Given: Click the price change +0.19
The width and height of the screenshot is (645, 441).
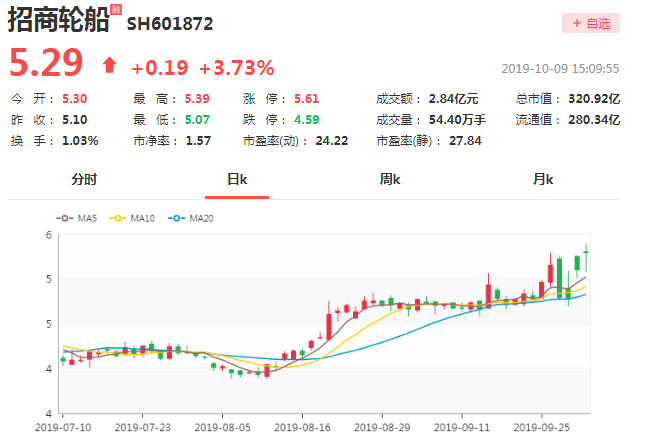Looking at the screenshot, I should click(160, 68).
